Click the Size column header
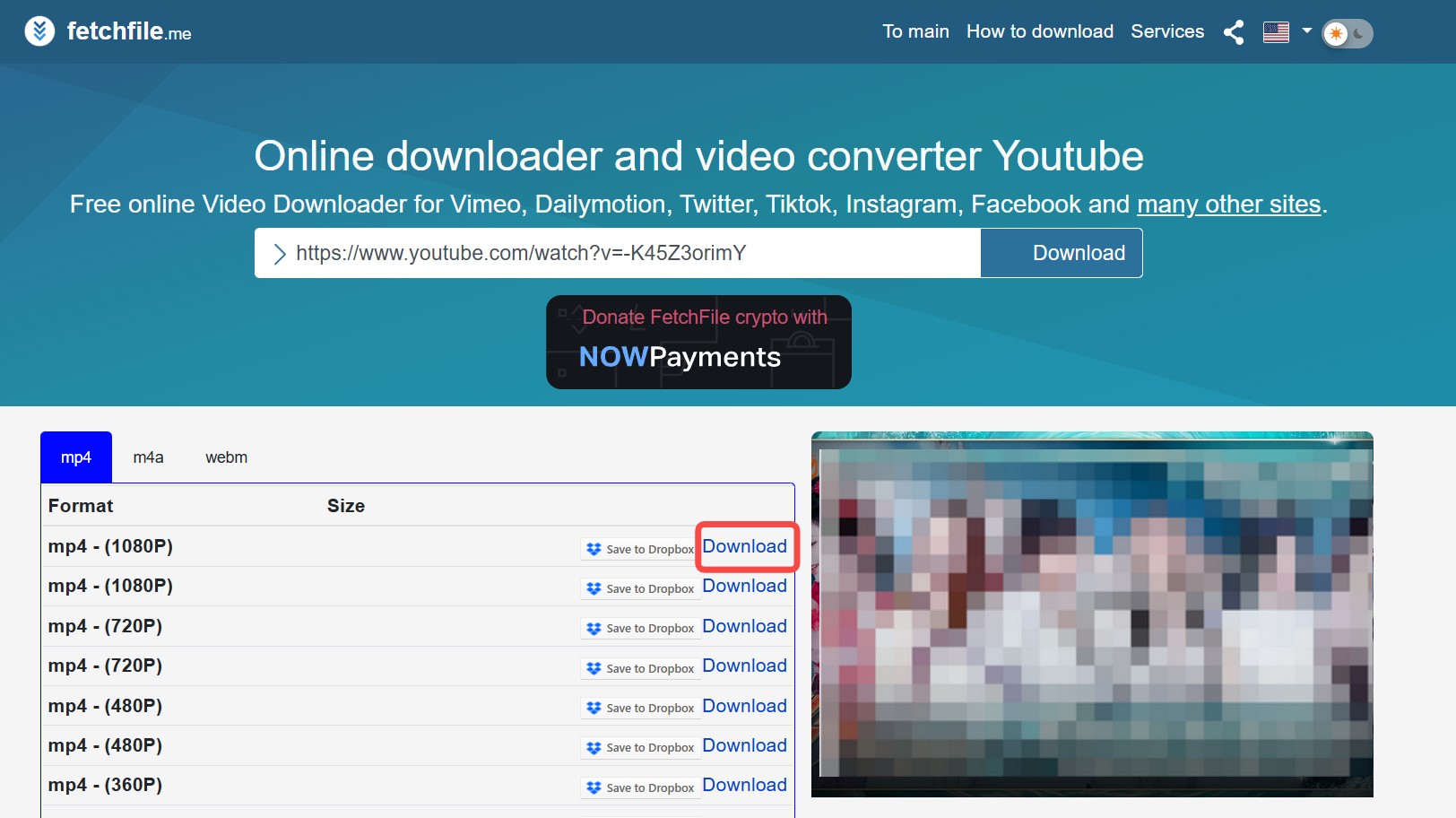This screenshot has height=818, width=1456. click(x=346, y=506)
